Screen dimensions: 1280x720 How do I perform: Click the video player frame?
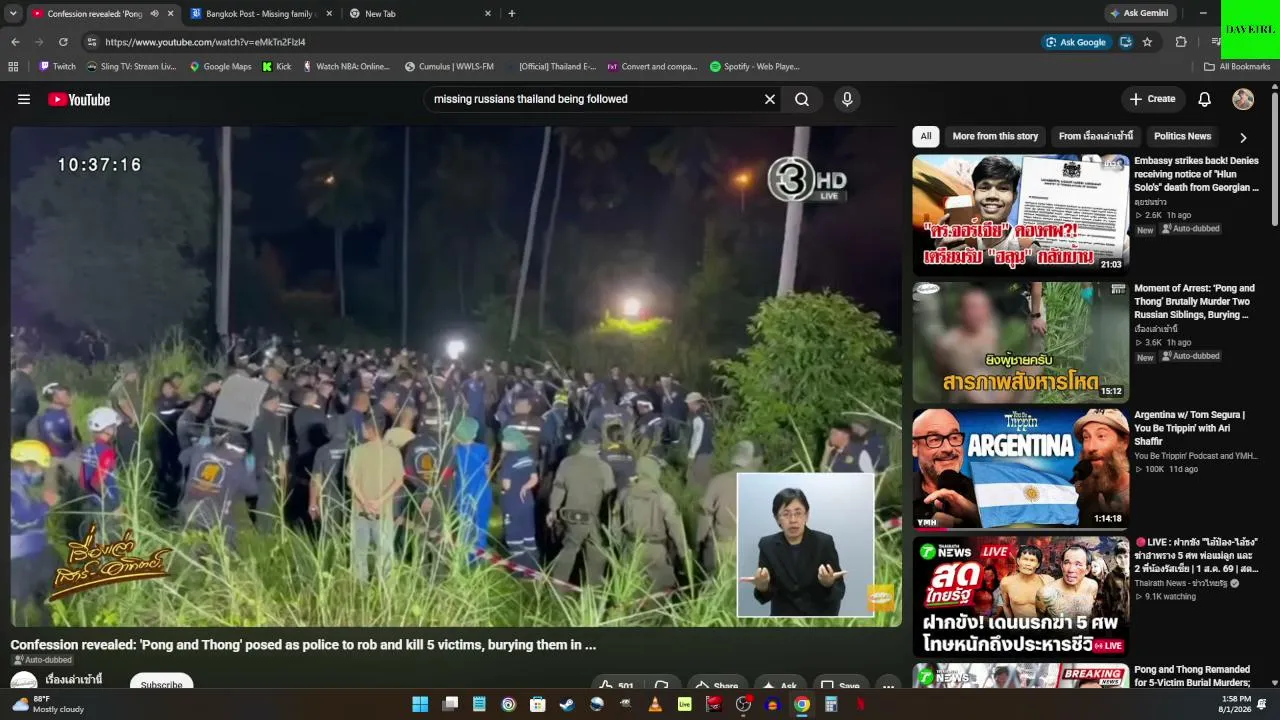pos(456,376)
